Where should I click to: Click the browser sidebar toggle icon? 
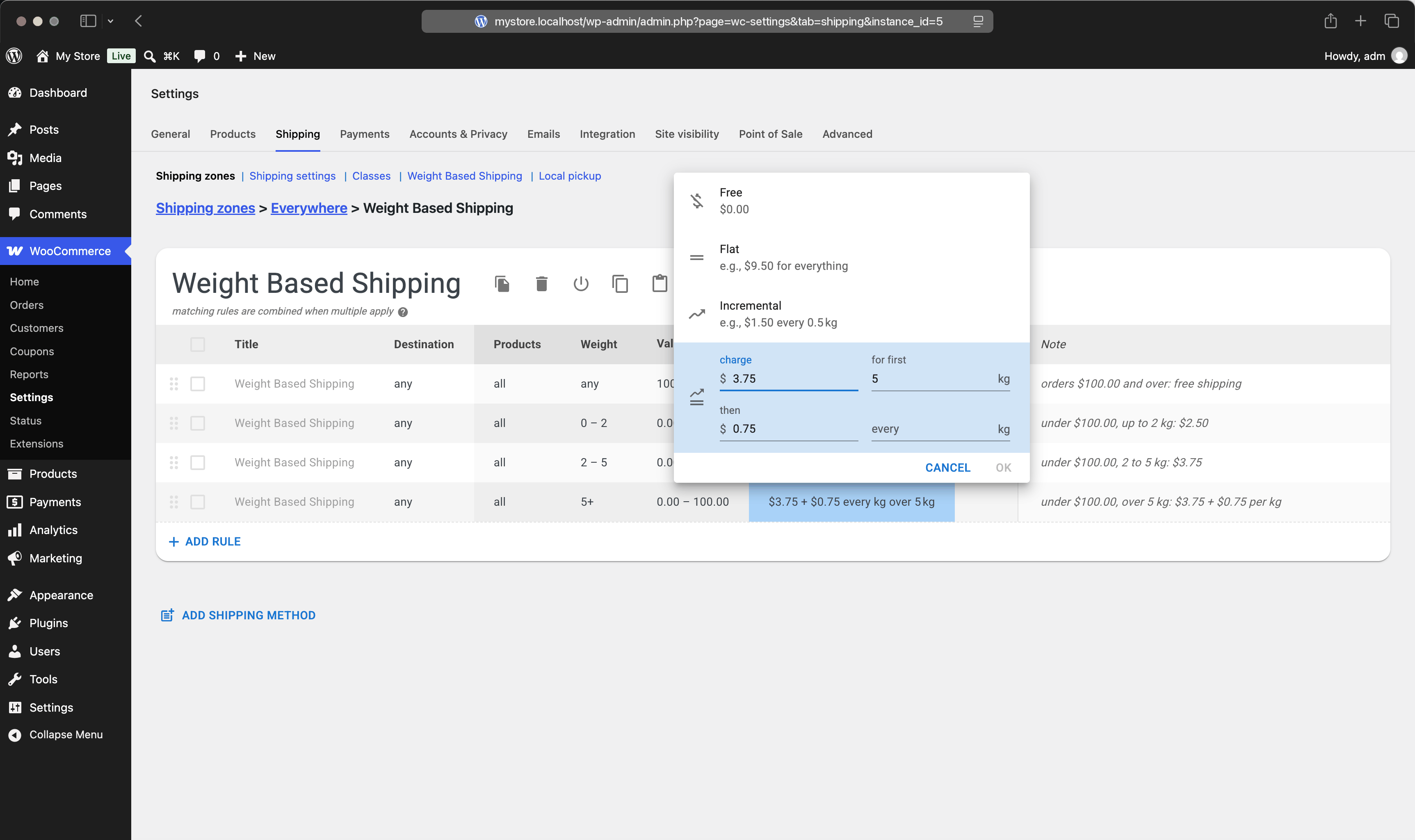88,21
